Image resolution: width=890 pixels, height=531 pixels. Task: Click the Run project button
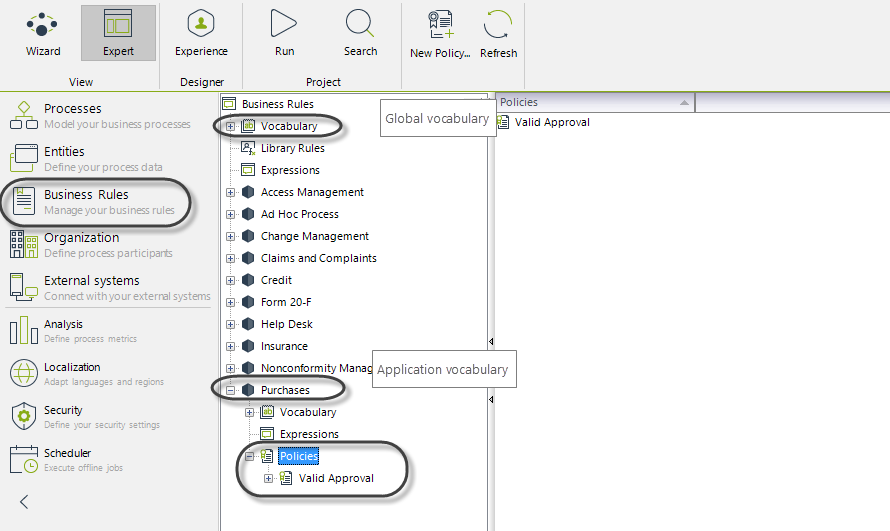284,33
